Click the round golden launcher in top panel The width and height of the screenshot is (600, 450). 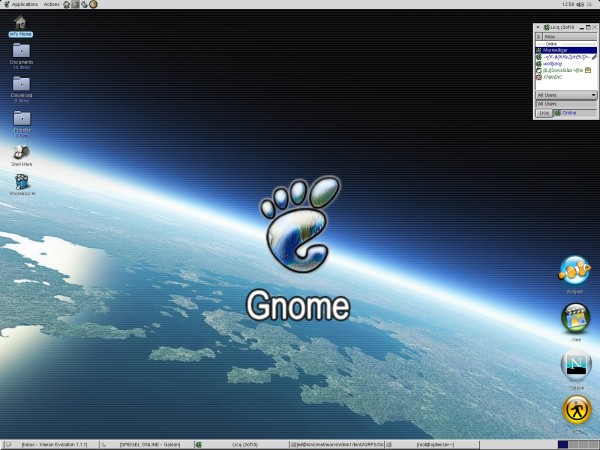pos(93,4)
